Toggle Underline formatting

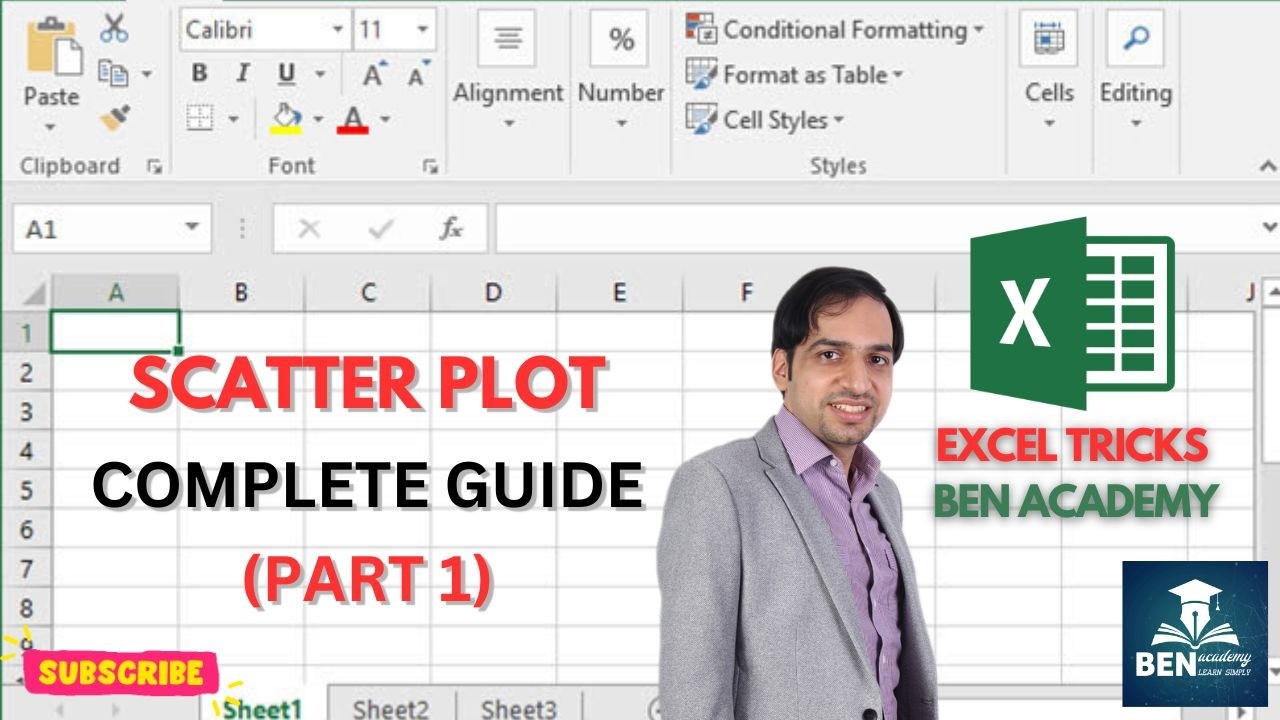(x=287, y=74)
